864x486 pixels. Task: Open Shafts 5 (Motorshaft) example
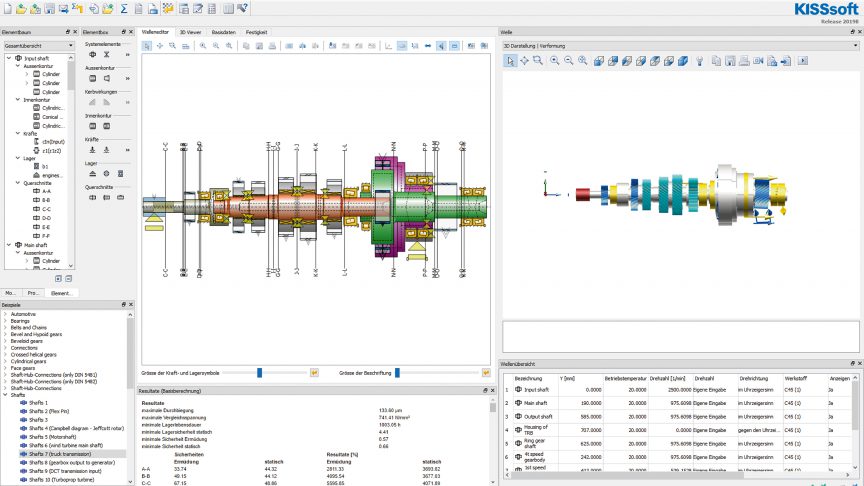pyautogui.click(x=52, y=437)
